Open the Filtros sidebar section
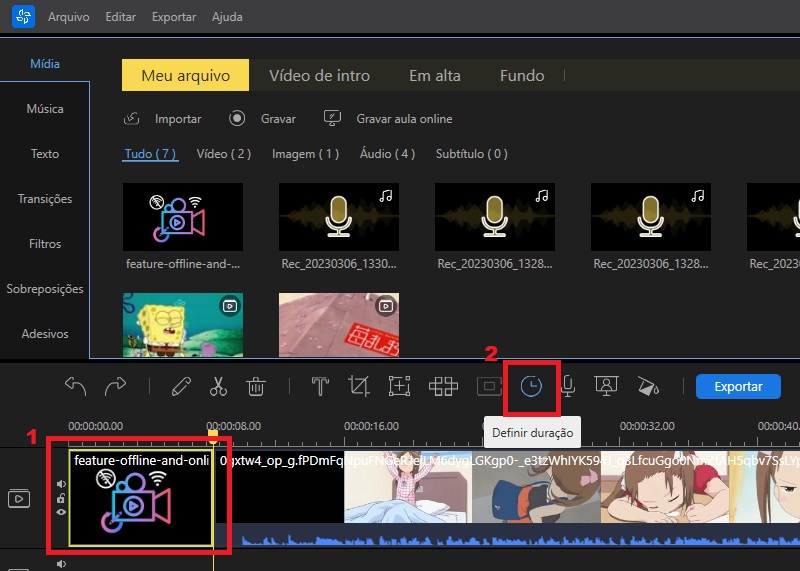Image resolution: width=800 pixels, height=571 pixels. point(45,243)
